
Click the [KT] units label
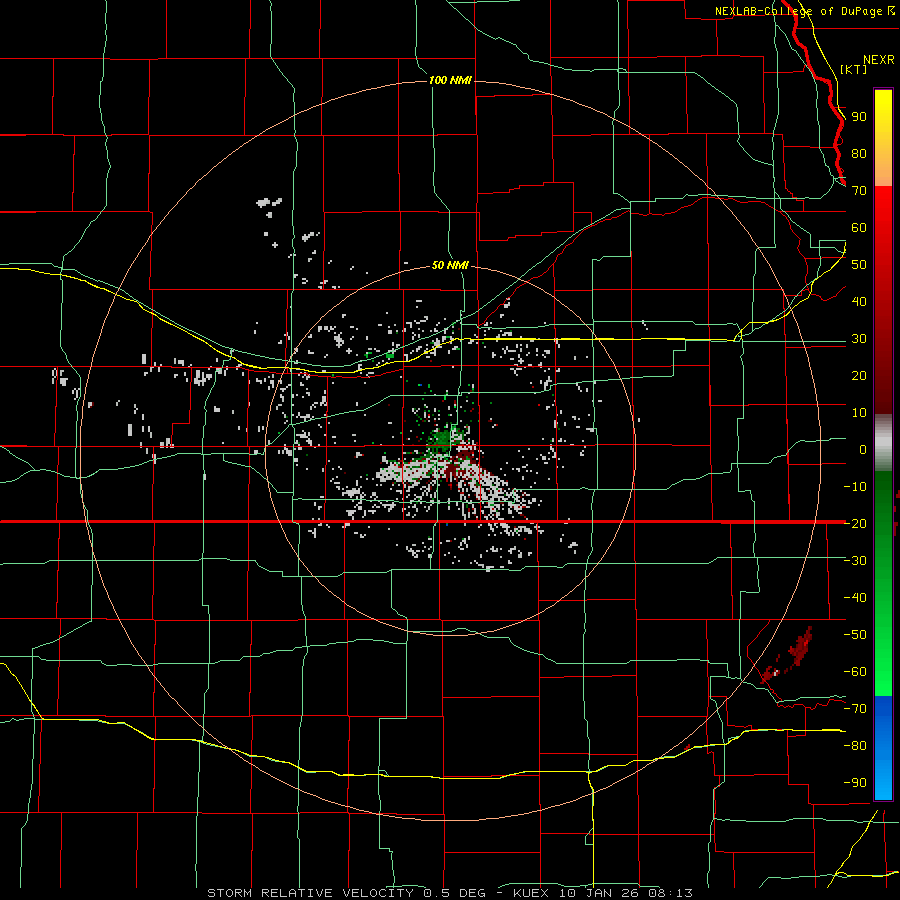click(x=854, y=69)
